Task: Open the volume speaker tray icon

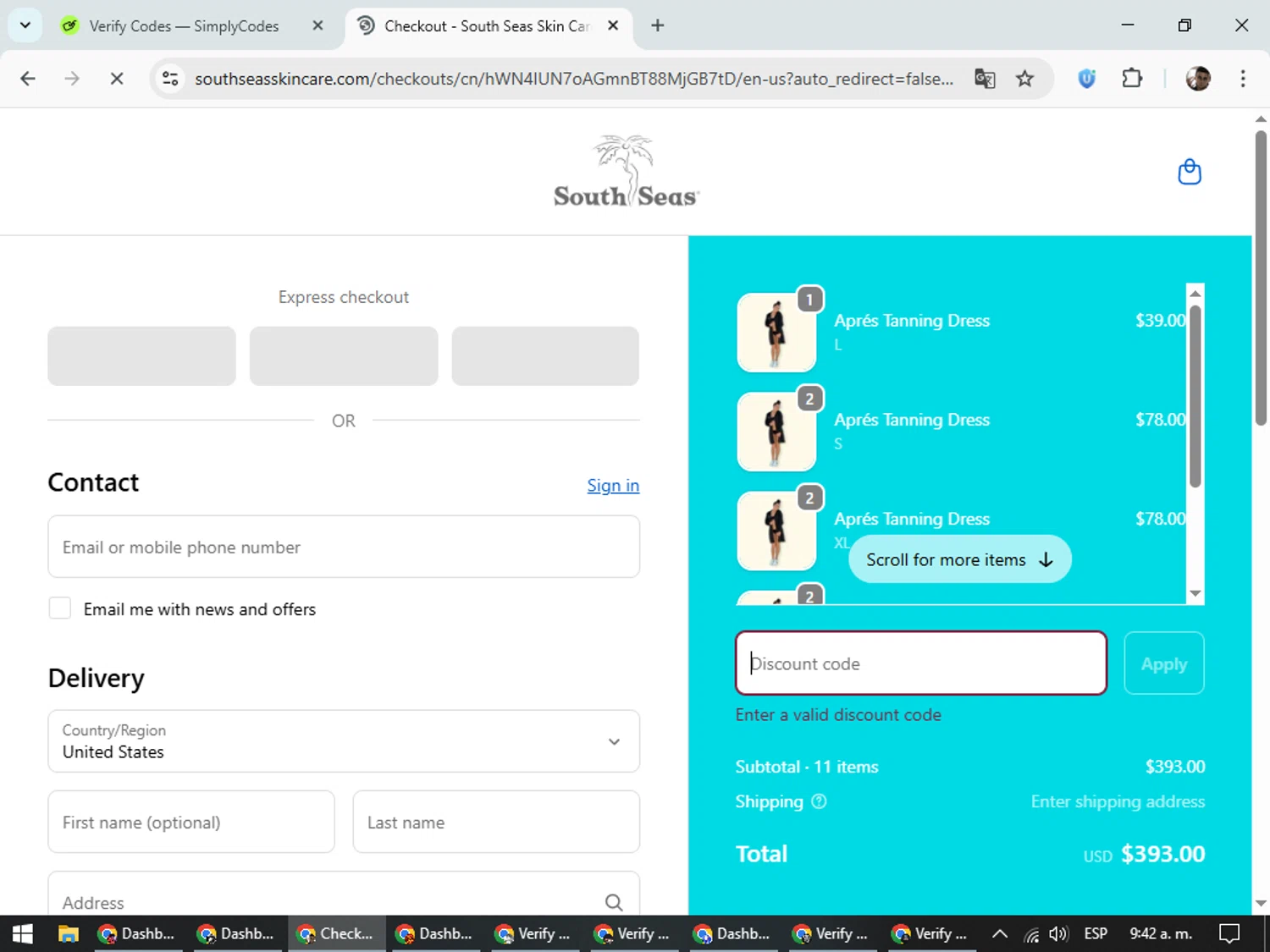Action: click(x=1057, y=933)
